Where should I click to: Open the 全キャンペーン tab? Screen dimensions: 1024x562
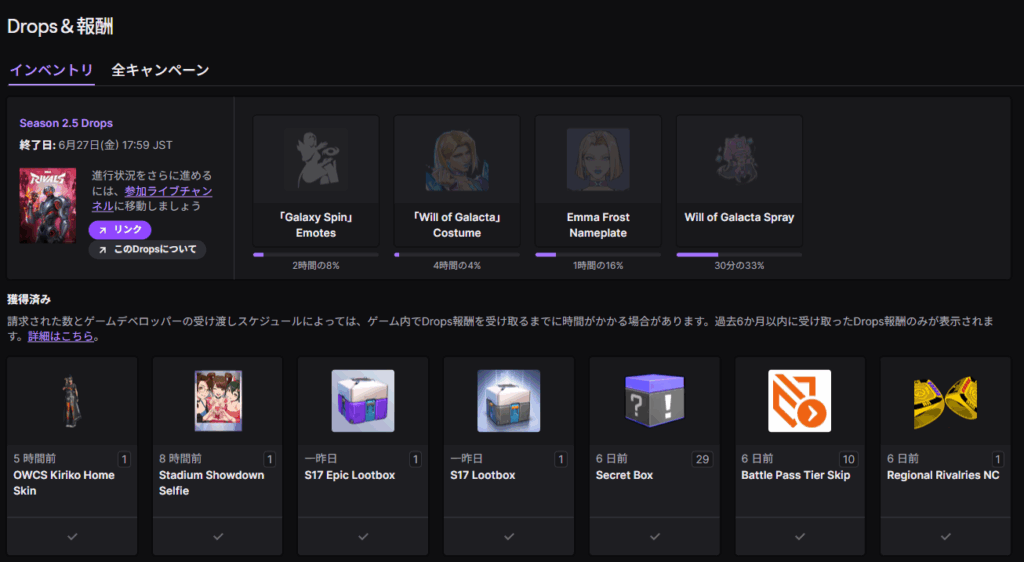(x=160, y=70)
